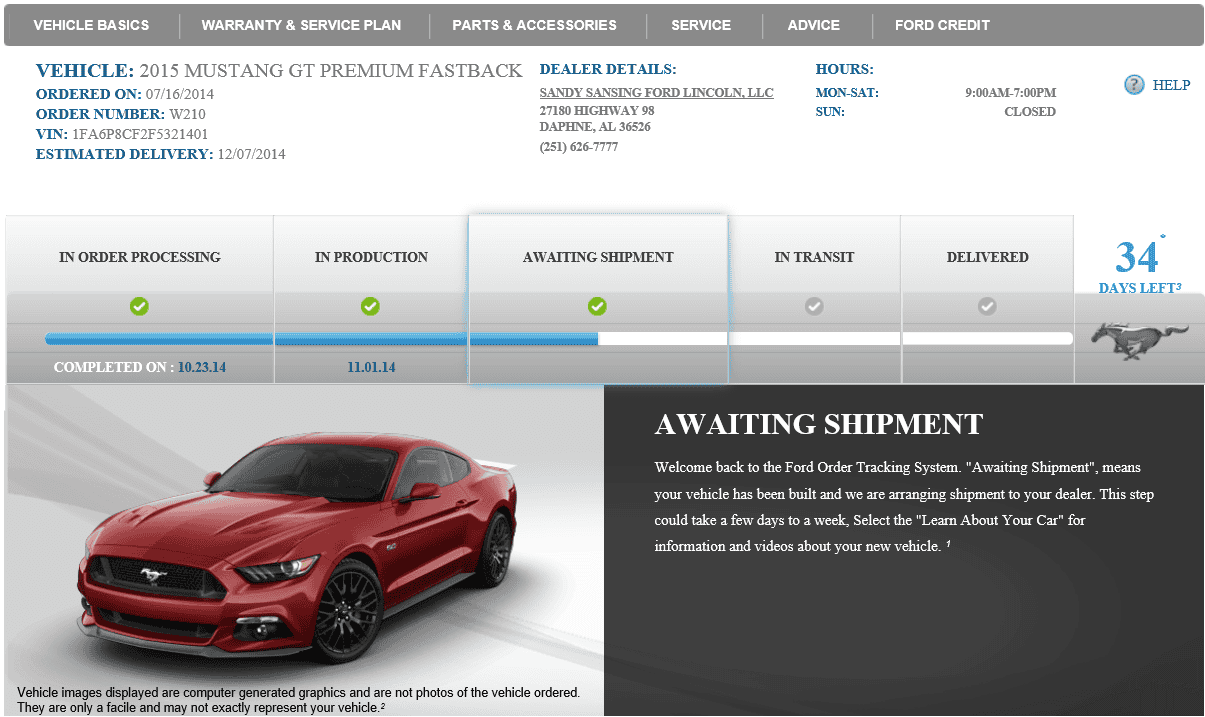Viewport: 1205px width, 717px height.
Task: Click the estimated delivery date 12/07/2014
Action: [x=252, y=154]
